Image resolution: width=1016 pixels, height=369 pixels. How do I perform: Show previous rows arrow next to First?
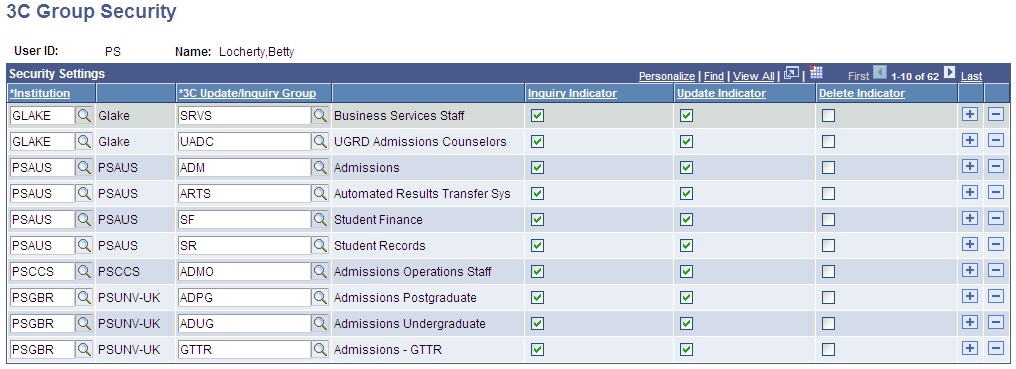click(879, 73)
